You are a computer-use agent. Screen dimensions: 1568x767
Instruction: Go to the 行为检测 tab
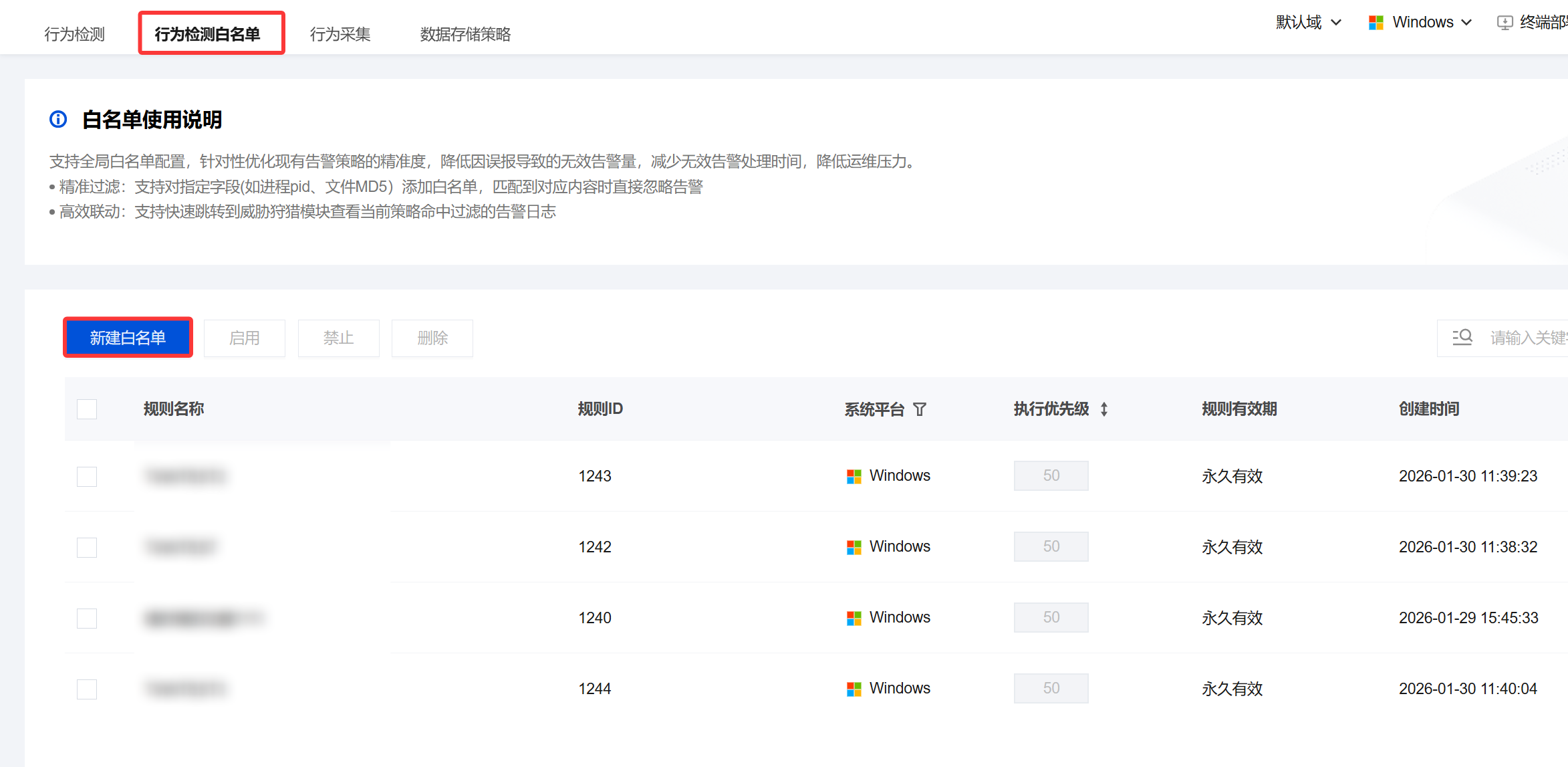pos(74,34)
